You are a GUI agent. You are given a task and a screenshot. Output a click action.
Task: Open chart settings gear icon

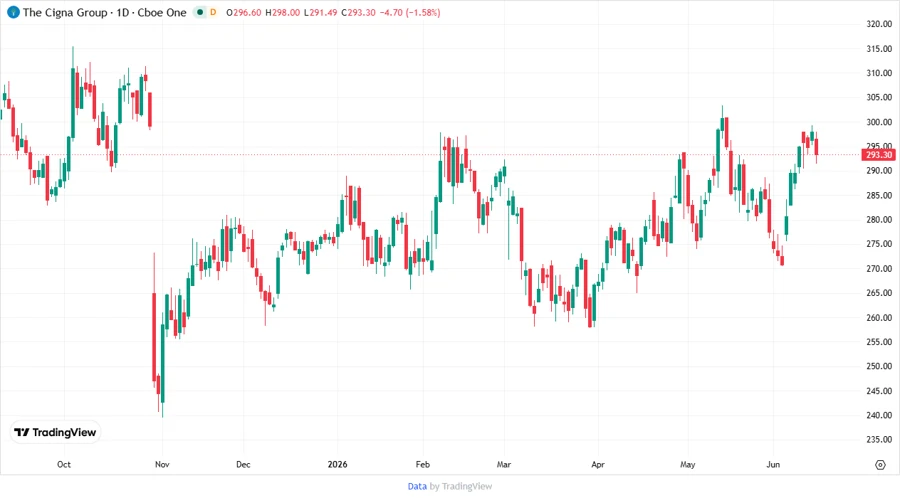tap(880, 465)
